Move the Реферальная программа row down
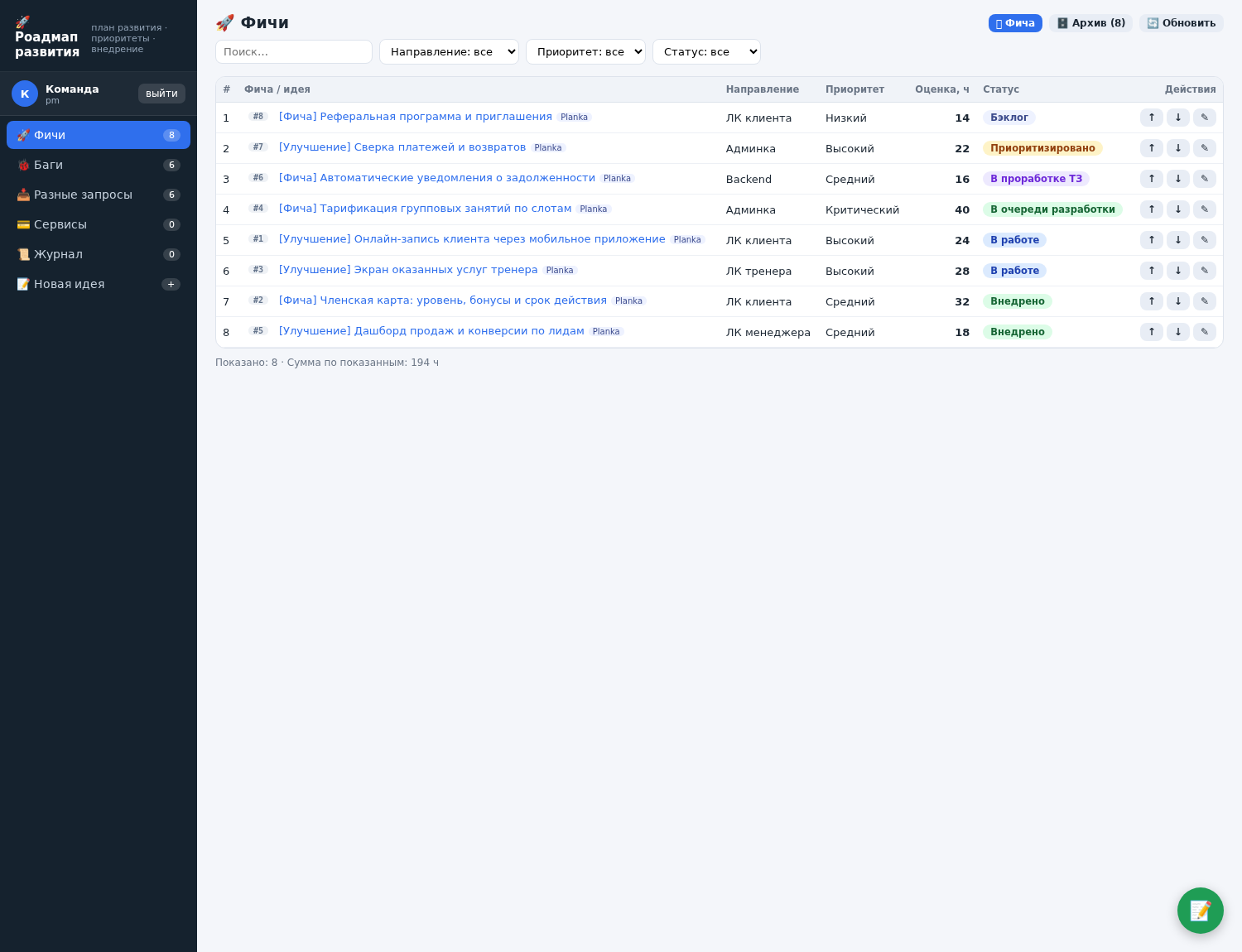 (1178, 118)
